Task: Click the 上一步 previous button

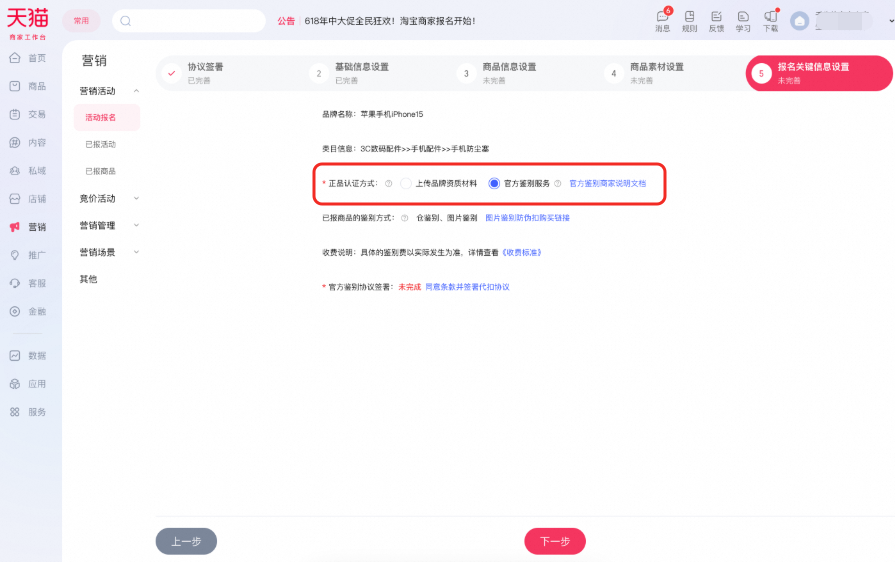Action: coord(186,541)
